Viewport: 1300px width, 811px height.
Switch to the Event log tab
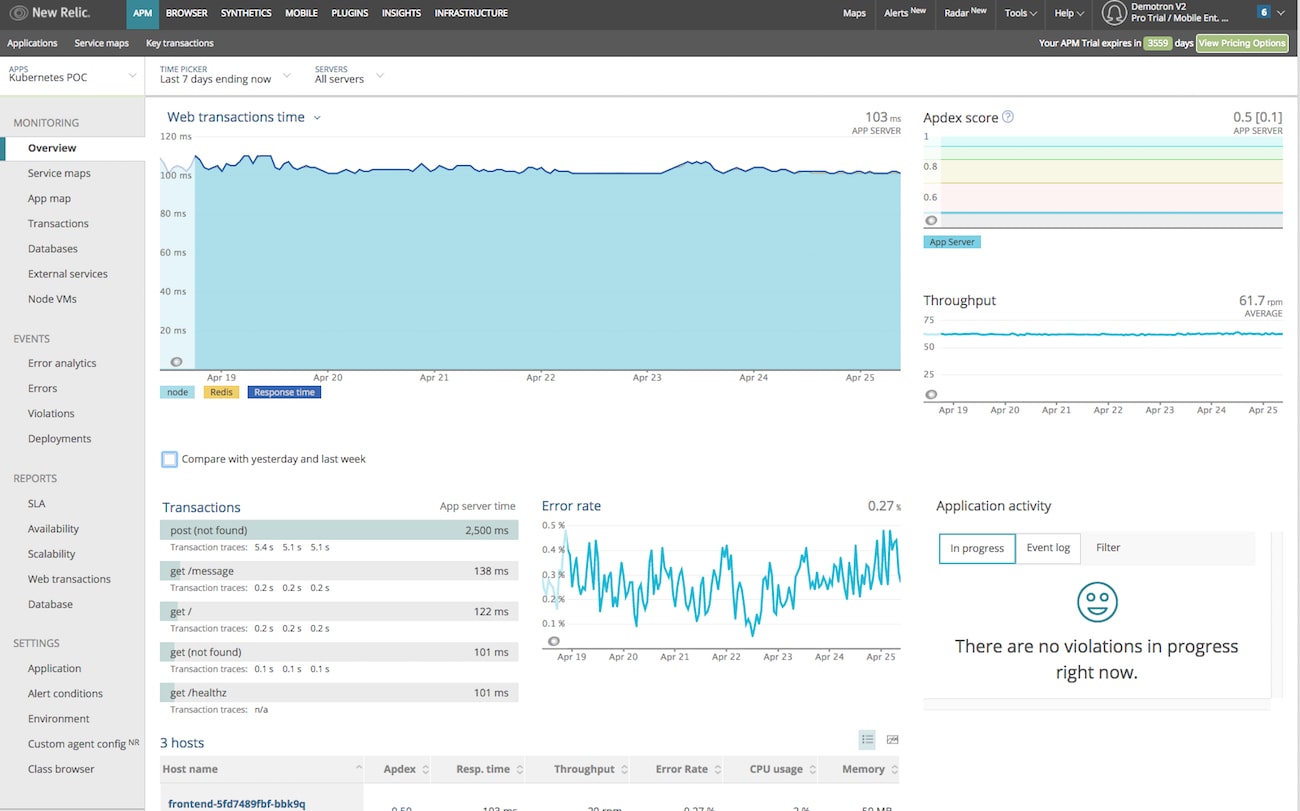tap(1048, 548)
